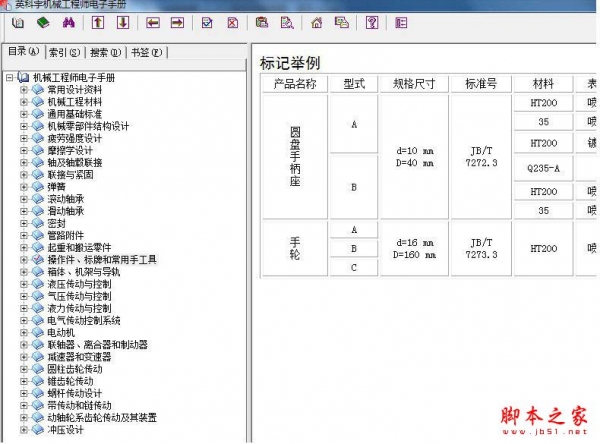Viewport: 600px width, 444px height.
Task: Click the down arrow toolbar button
Action: [x=123, y=23]
